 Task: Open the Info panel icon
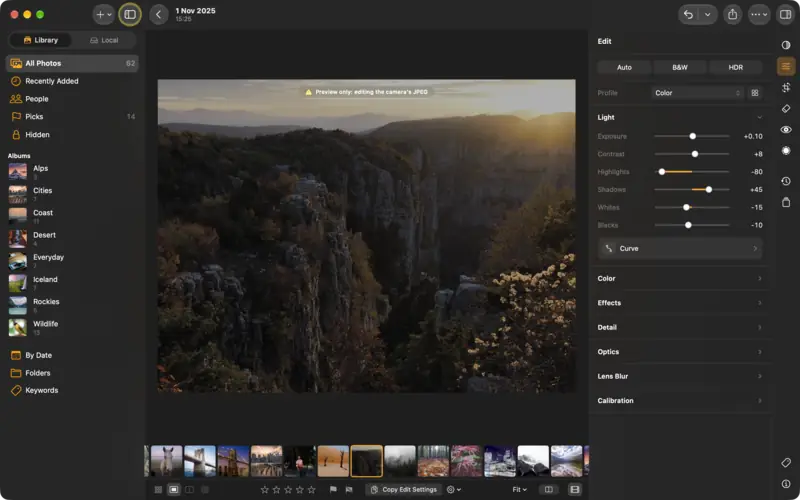(786, 484)
